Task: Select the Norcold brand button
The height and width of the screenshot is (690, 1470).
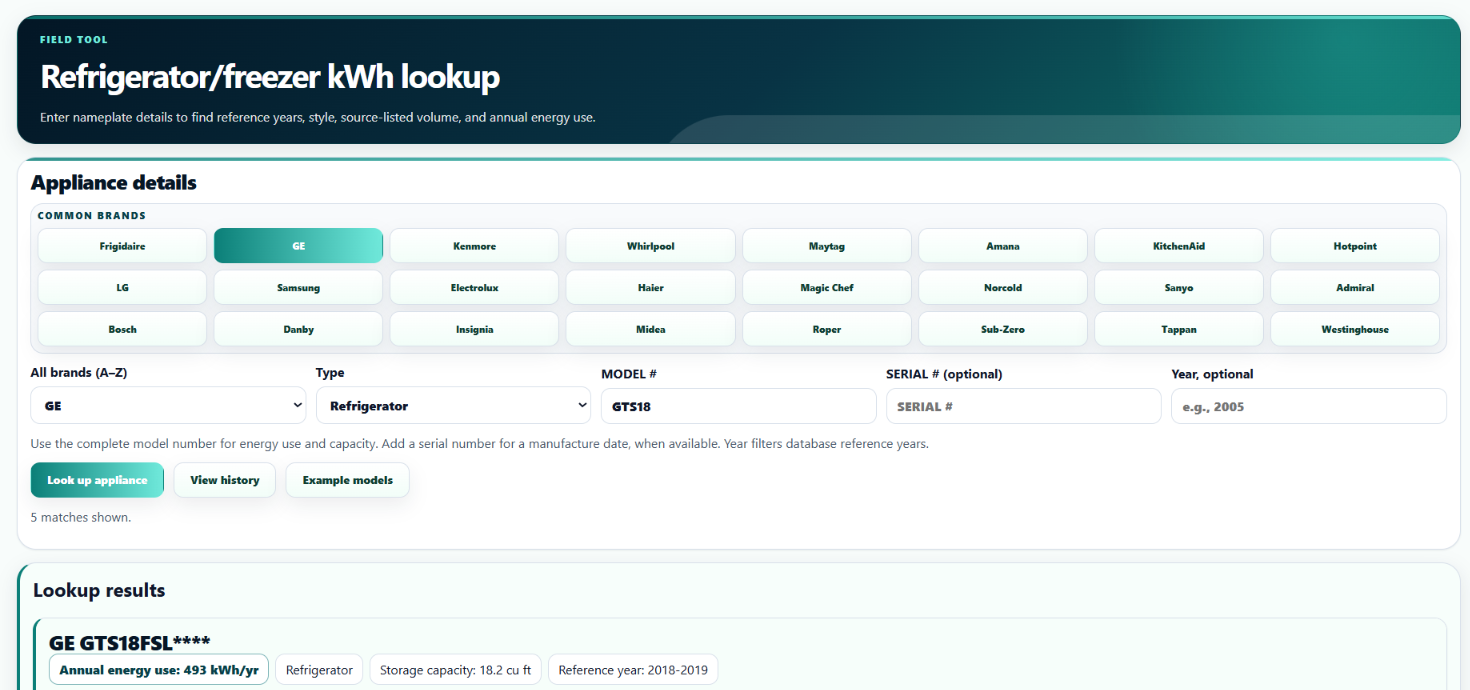Action: tap(1003, 288)
